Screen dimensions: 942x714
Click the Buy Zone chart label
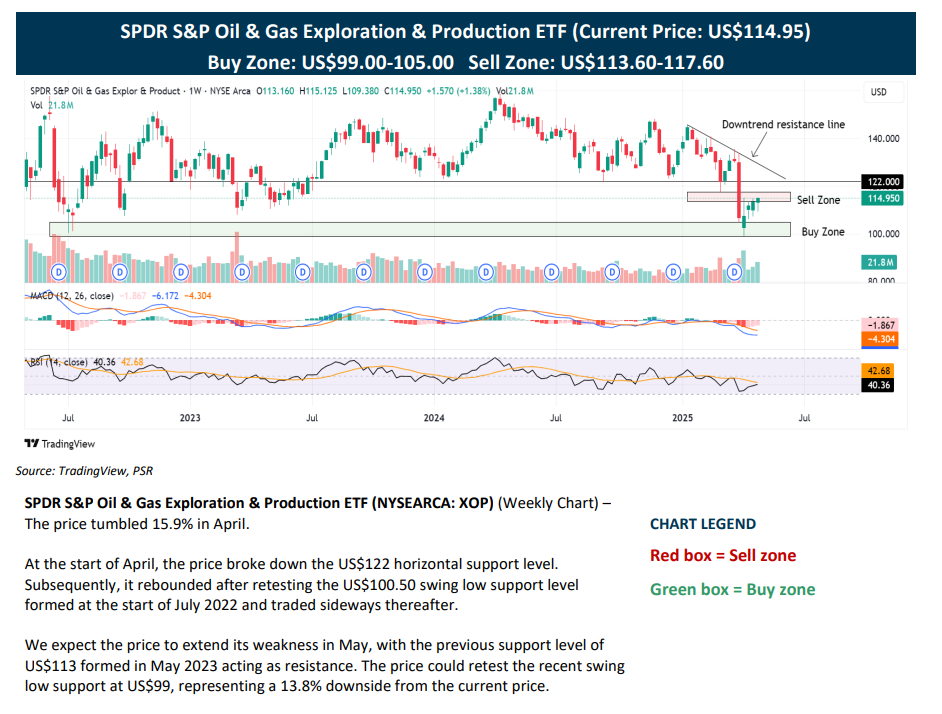click(822, 231)
